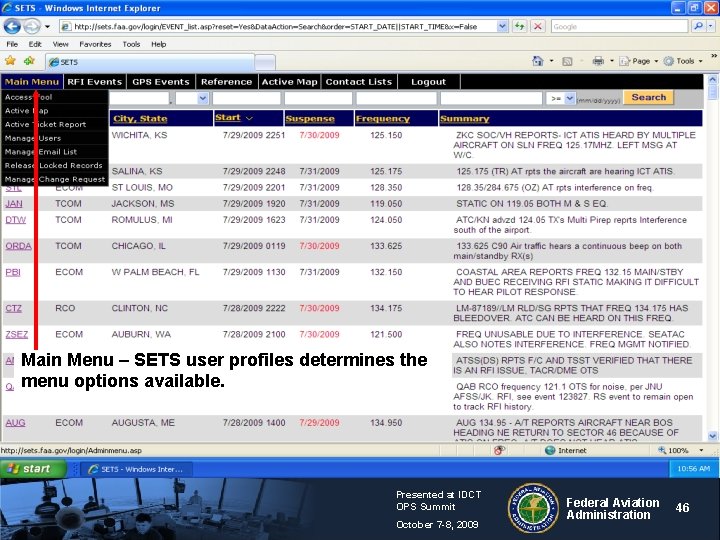Sort by City, State column header
Screen dimensions: 720x540
[140, 118]
